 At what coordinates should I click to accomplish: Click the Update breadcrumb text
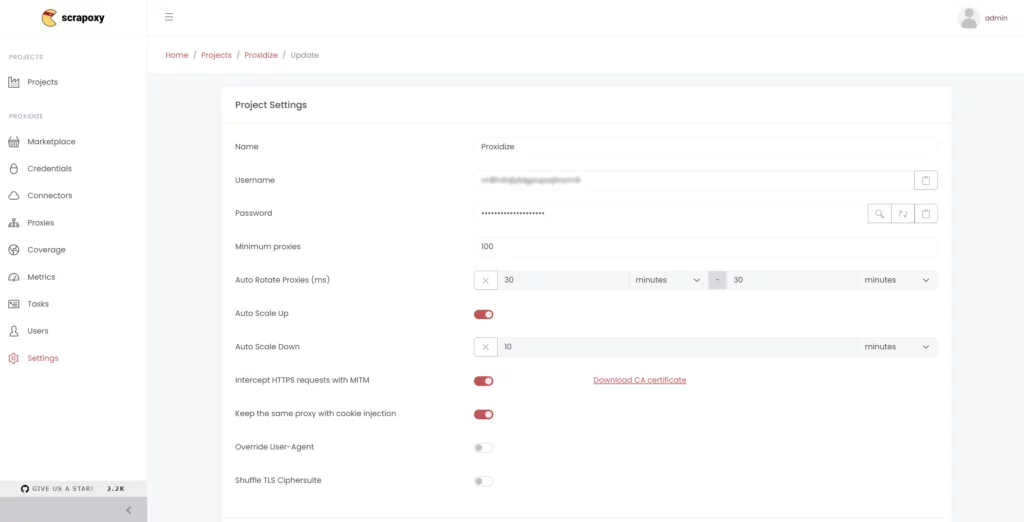click(304, 56)
